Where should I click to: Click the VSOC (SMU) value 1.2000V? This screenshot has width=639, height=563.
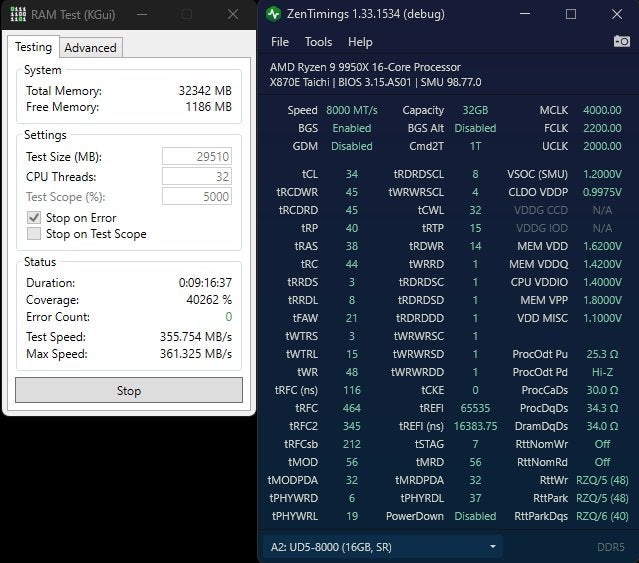(602, 174)
